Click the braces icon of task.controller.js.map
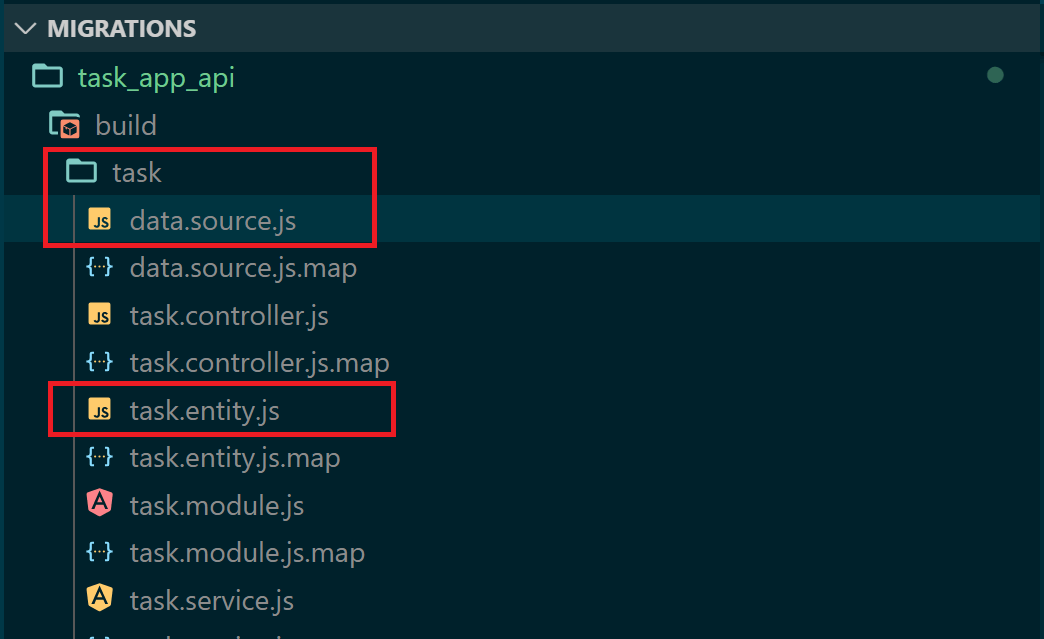Image resolution: width=1044 pixels, height=639 pixels. [x=100, y=363]
